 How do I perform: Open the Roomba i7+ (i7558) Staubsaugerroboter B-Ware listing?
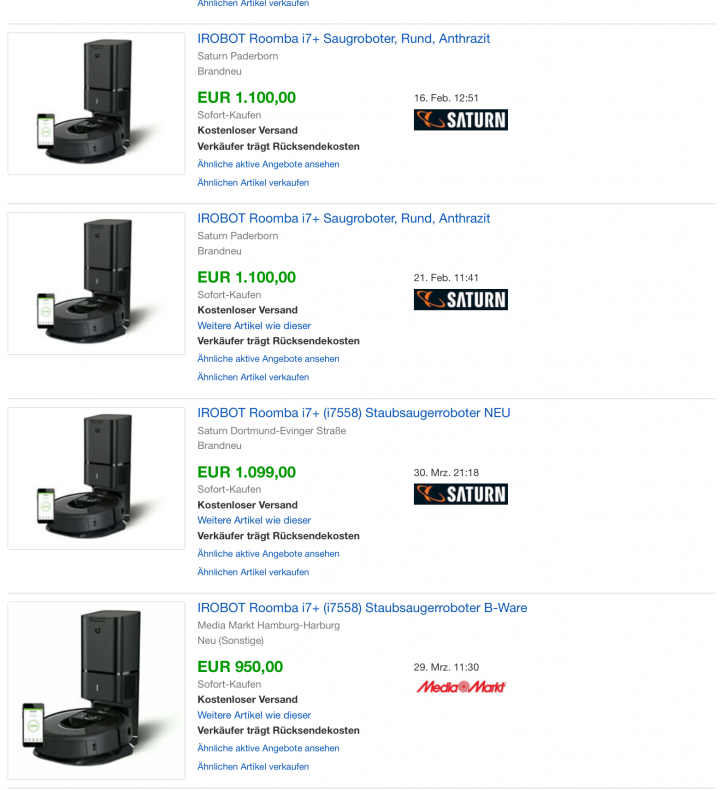[x=362, y=608]
